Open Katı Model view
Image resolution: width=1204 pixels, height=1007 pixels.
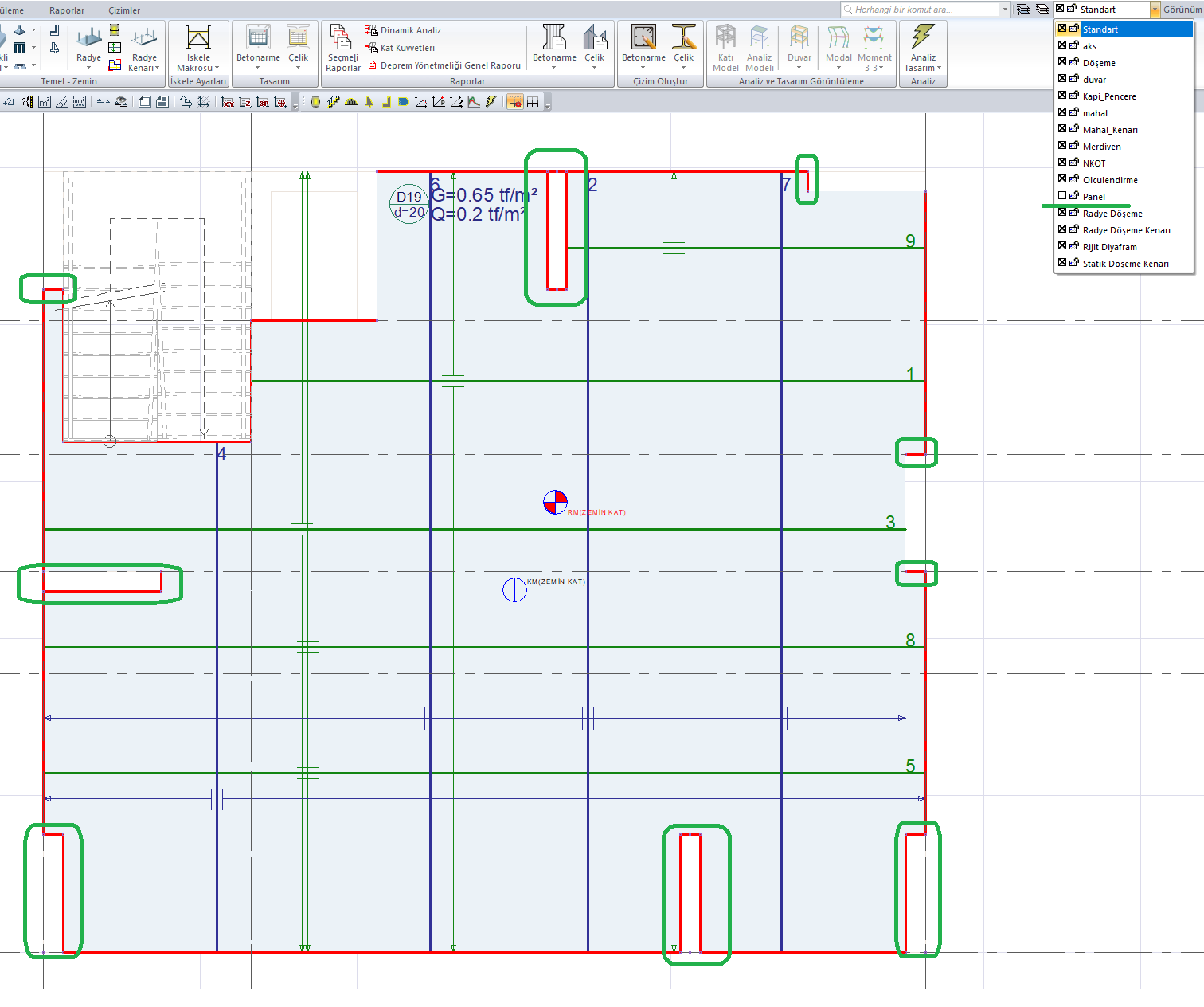point(725,48)
